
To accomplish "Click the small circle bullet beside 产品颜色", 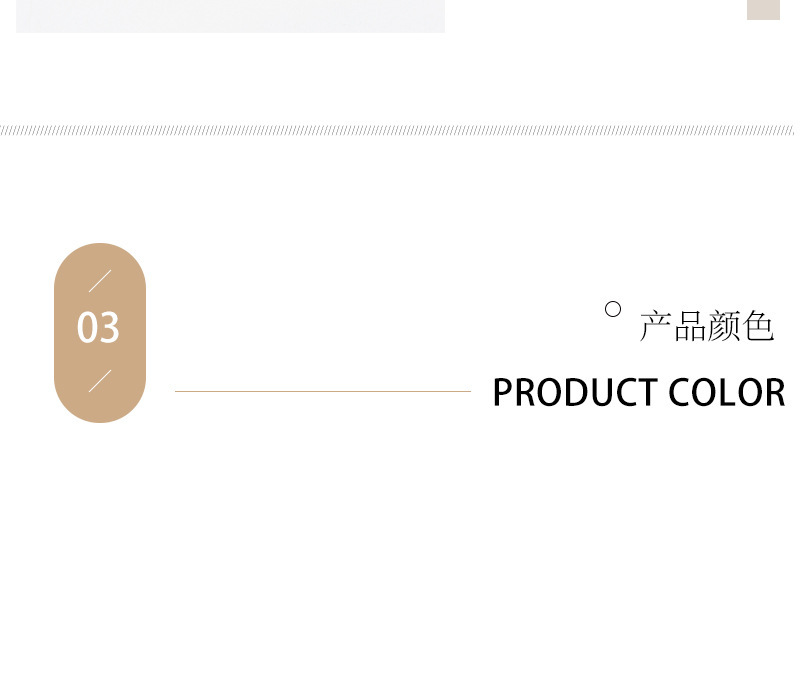I will click(x=613, y=310).
